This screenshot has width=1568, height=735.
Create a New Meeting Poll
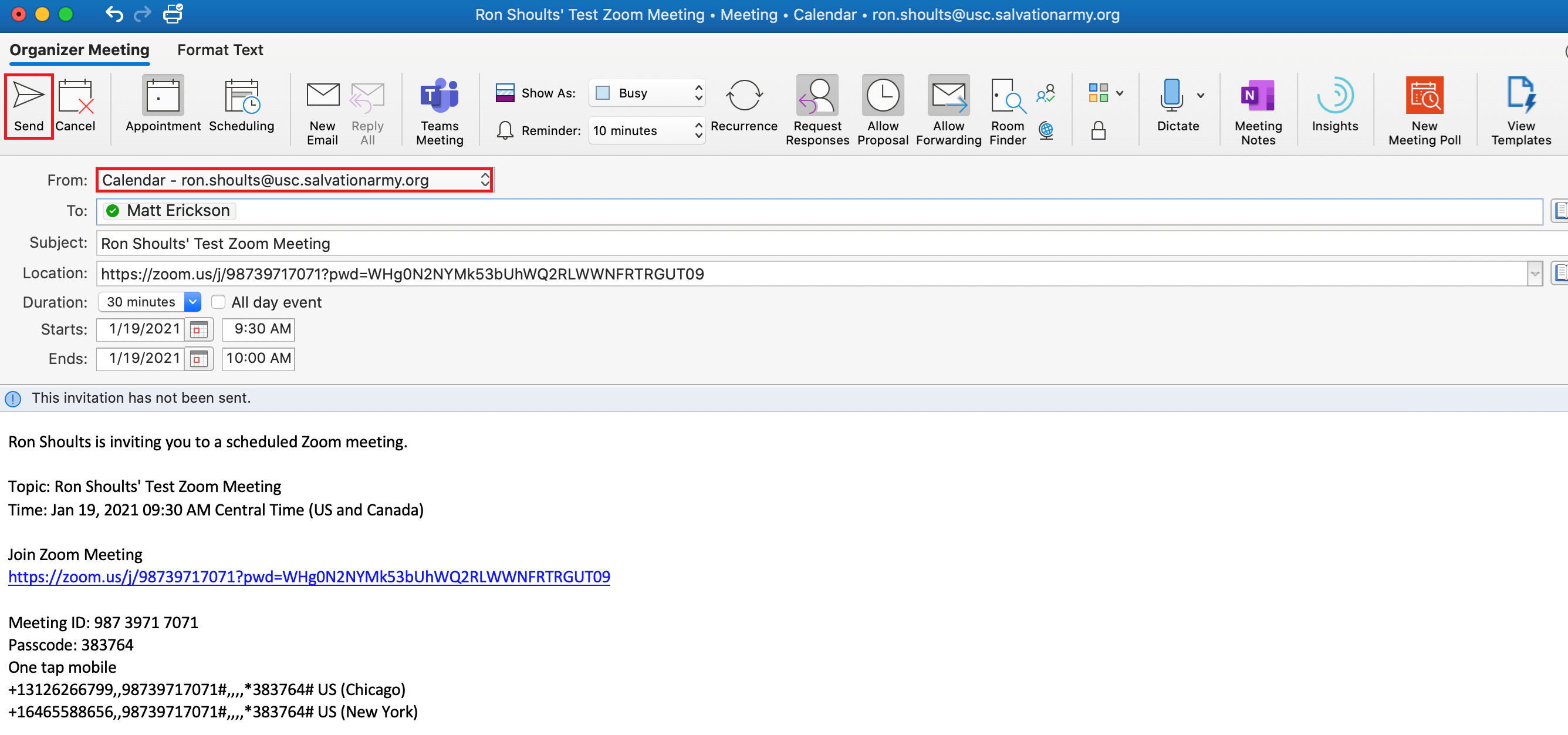(x=1423, y=97)
